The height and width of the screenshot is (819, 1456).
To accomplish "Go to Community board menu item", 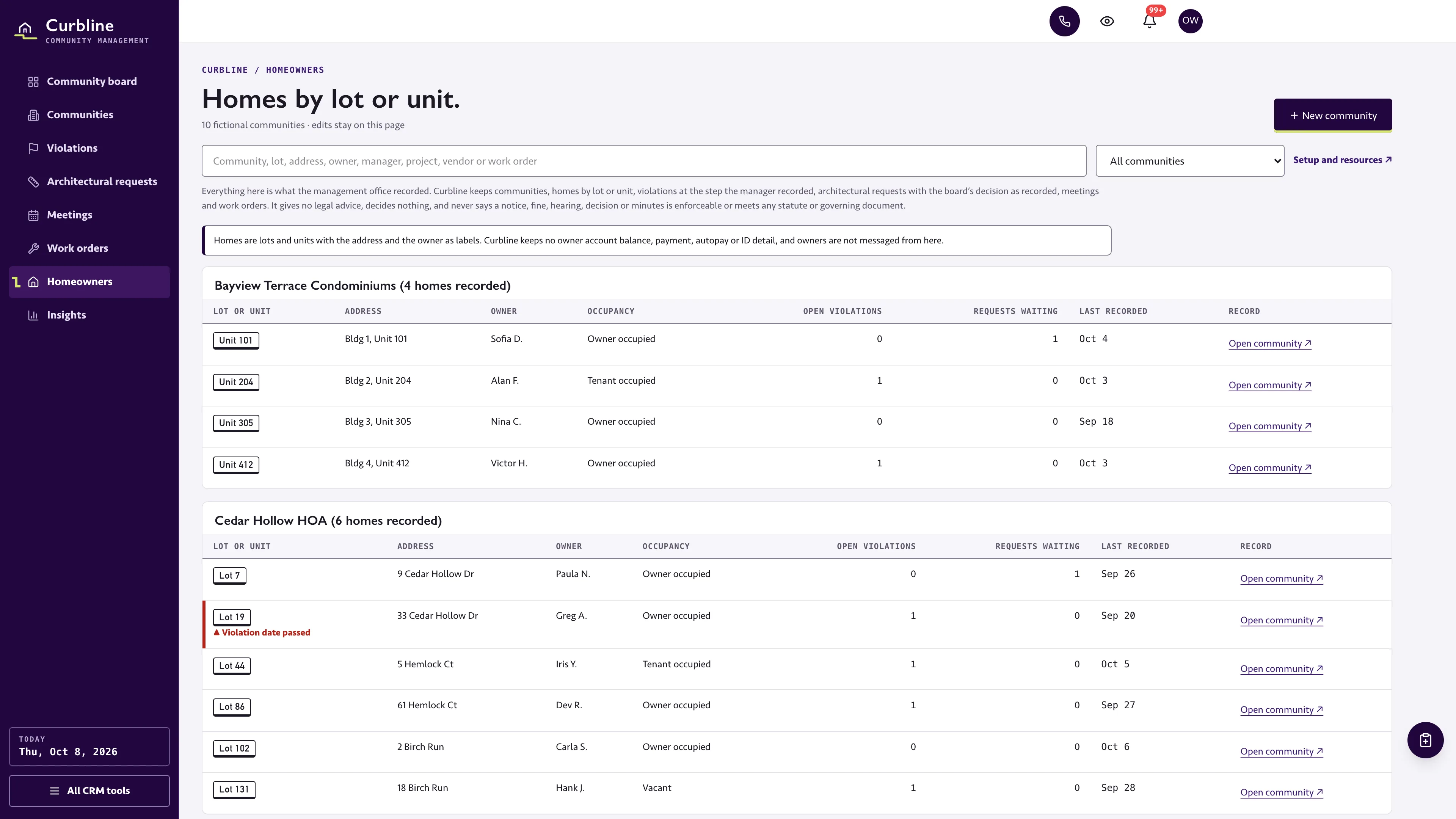I will click(x=89, y=82).
